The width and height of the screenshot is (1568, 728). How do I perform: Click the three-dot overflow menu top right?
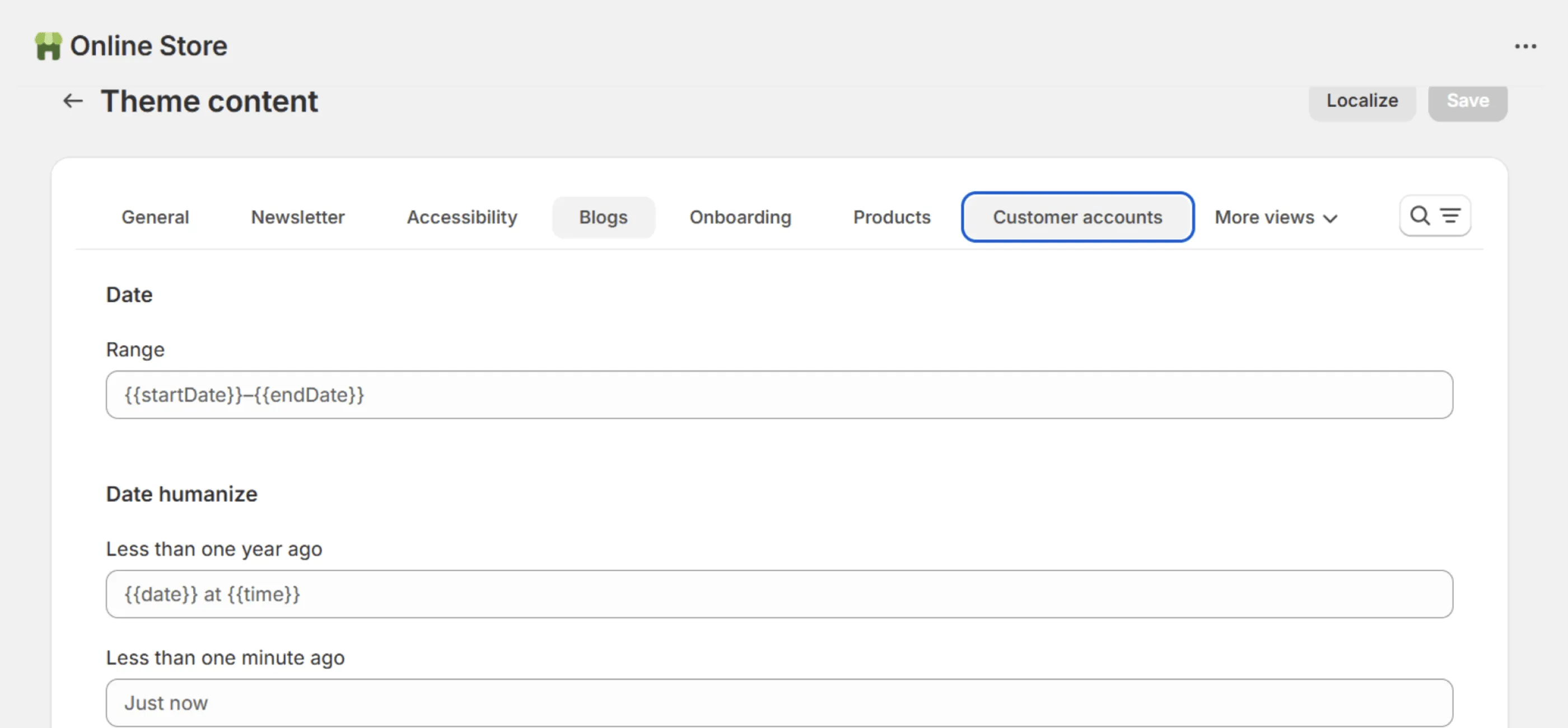tap(1527, 46)
